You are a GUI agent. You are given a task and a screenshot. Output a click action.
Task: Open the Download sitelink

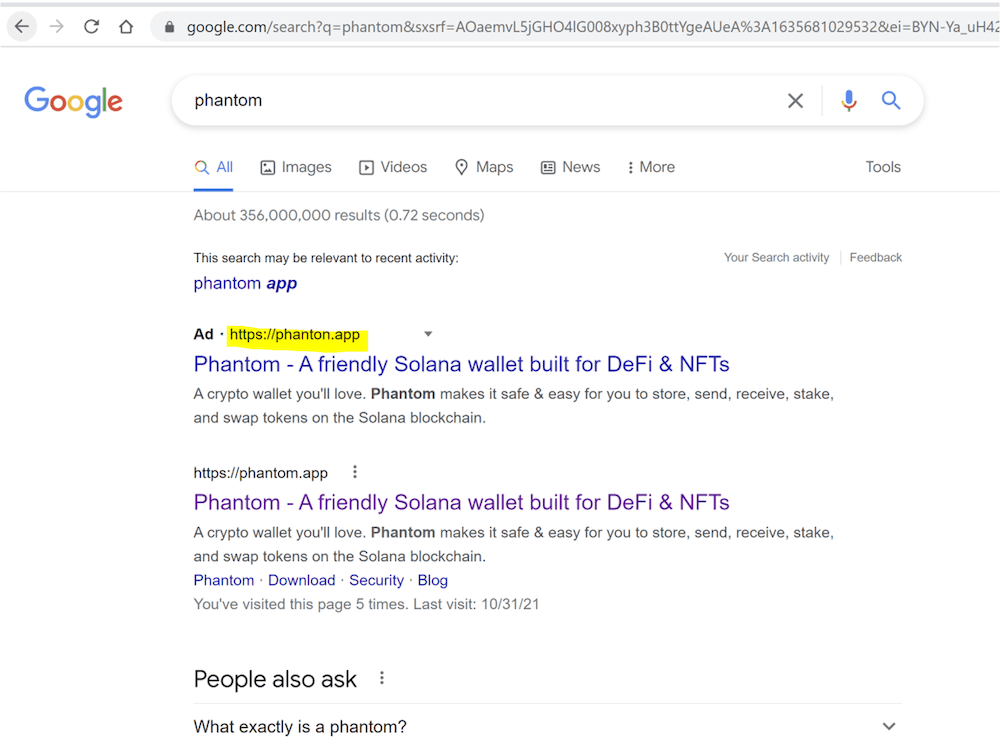[x=302, y=581]
